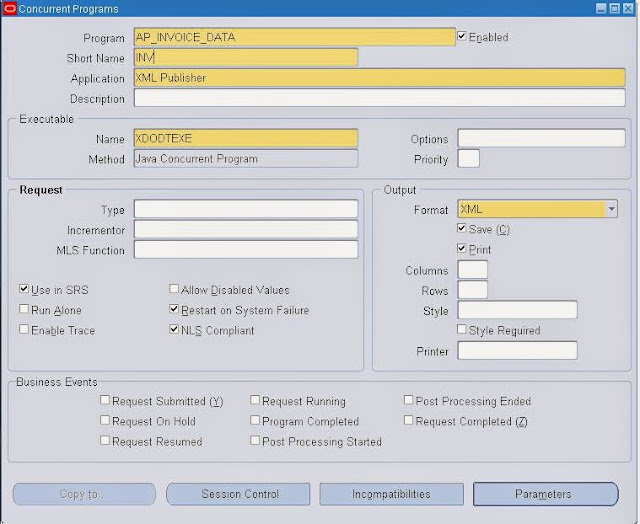Viewport: 640px width, 524px height.
Task: Check Request On Hold business event
Action: pos(105,420)
